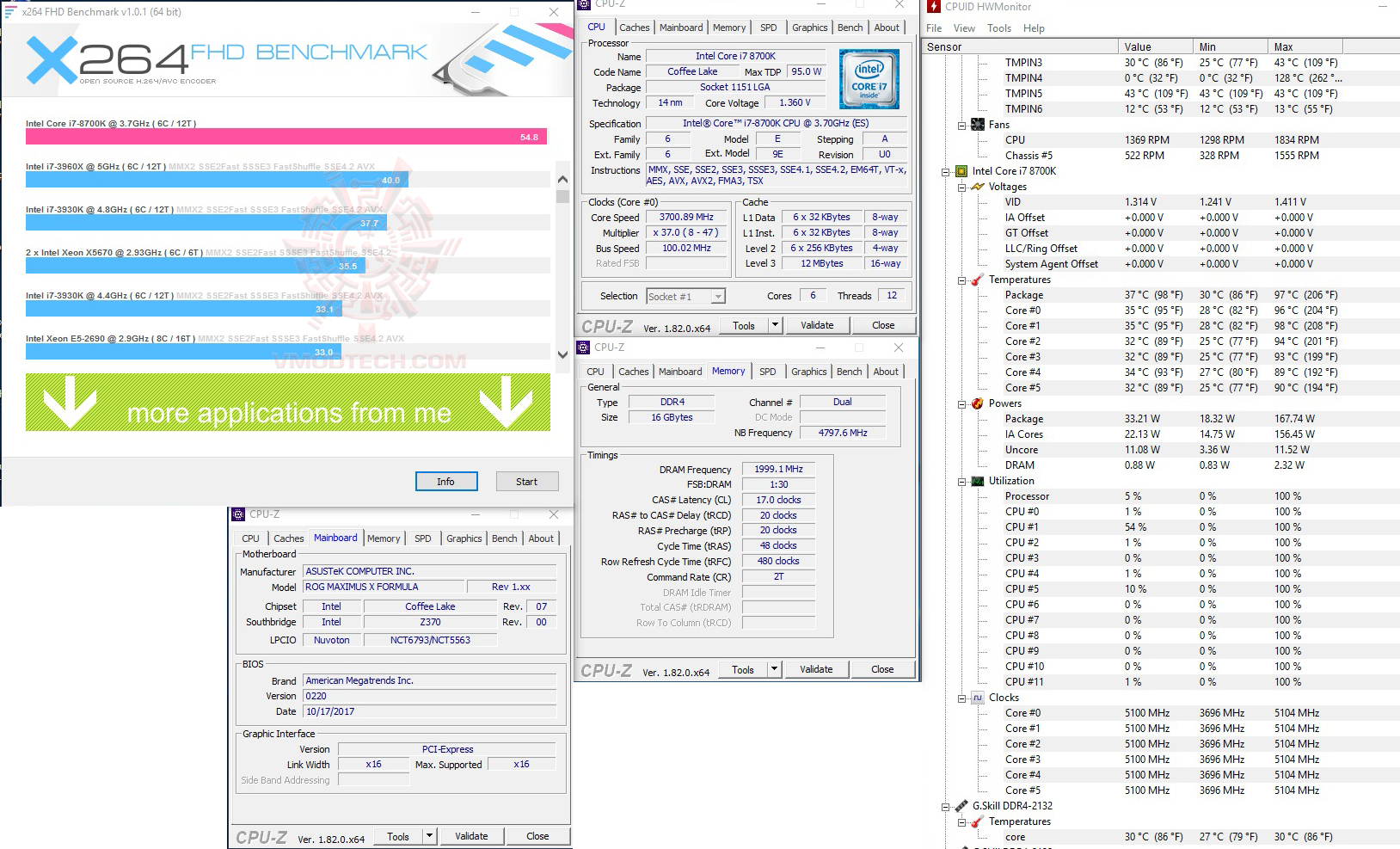
Task: Click Validate in CPU-Z CPU window
Action: 817,325
